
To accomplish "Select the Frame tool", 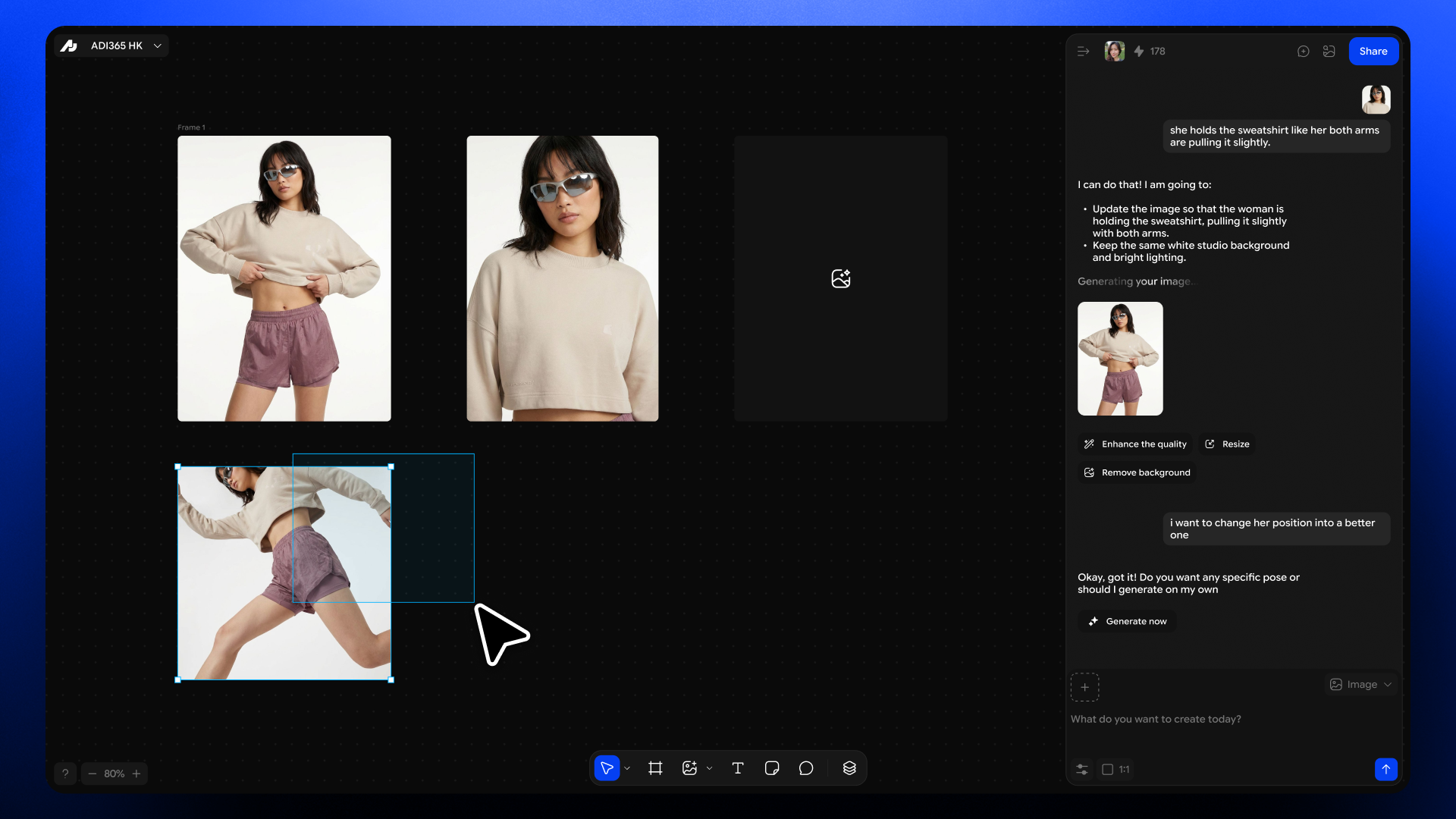I will pos(655,767).
